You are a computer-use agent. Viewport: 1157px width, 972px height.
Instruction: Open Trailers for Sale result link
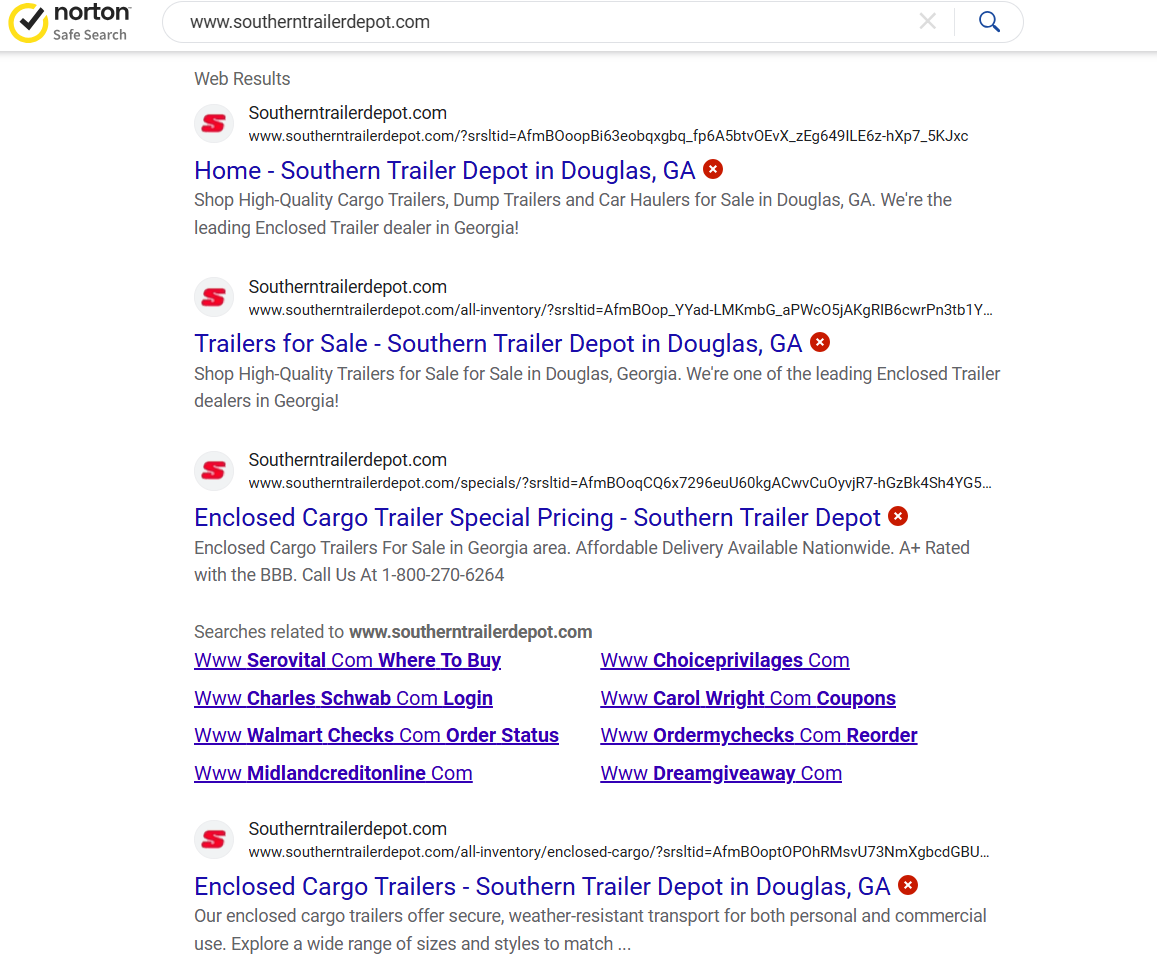(x=498, y=344)
